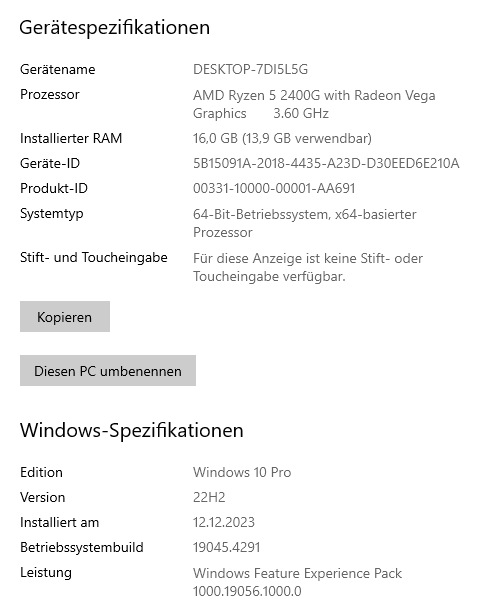Screen dimensions: 500x606
Task: Click the AMD Ryzen 5 2400G processor text
Action: coord(314,104)
